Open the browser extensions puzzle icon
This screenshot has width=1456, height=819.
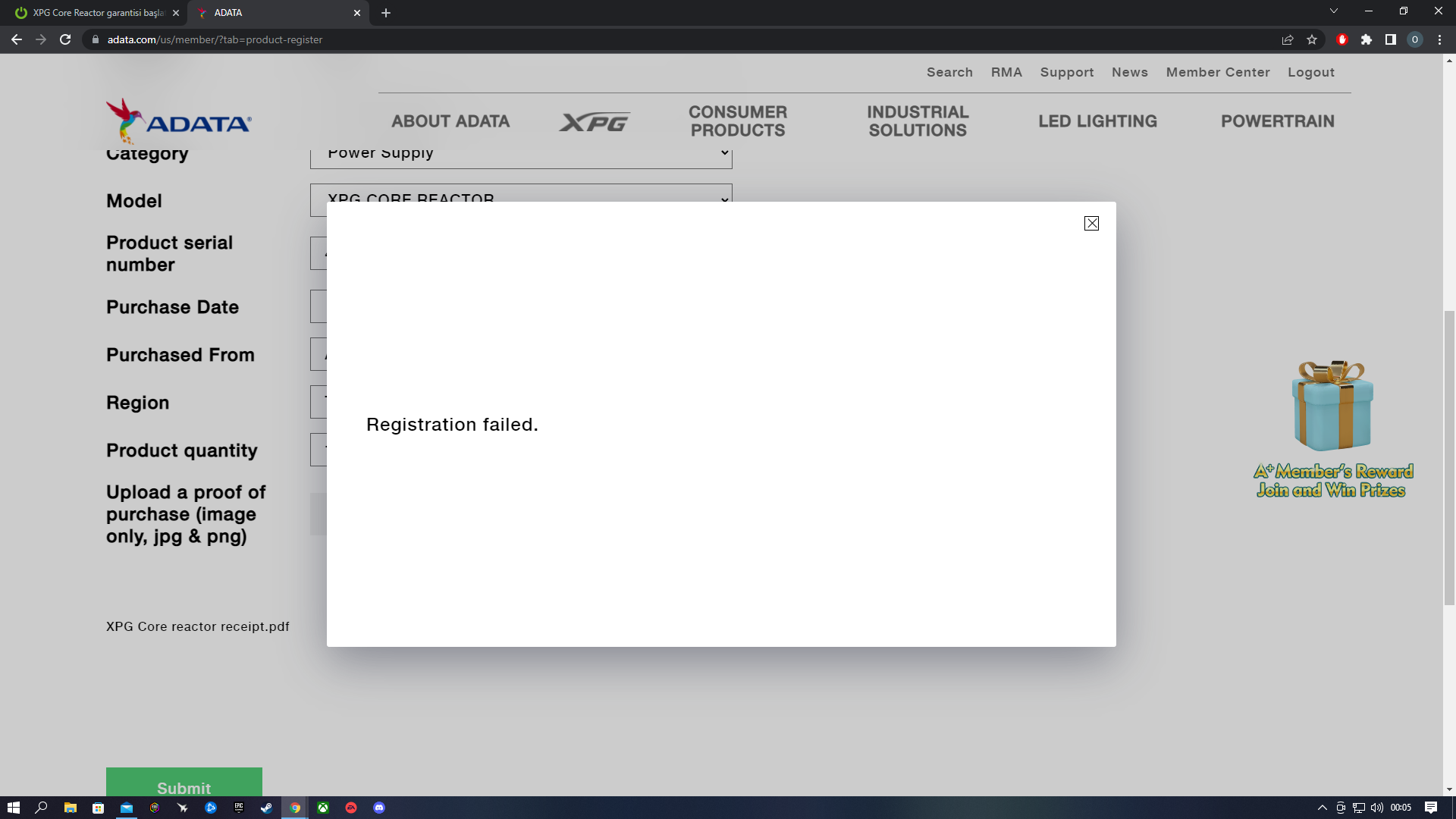click(x=1367, y=39)
